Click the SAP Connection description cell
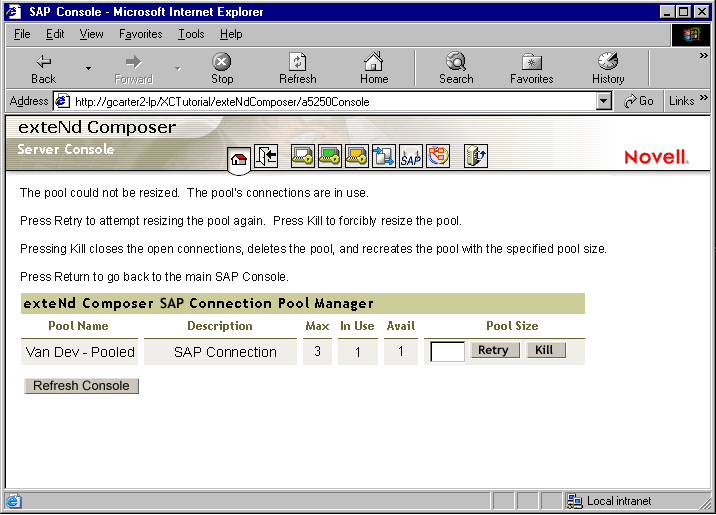 [221, 352]
